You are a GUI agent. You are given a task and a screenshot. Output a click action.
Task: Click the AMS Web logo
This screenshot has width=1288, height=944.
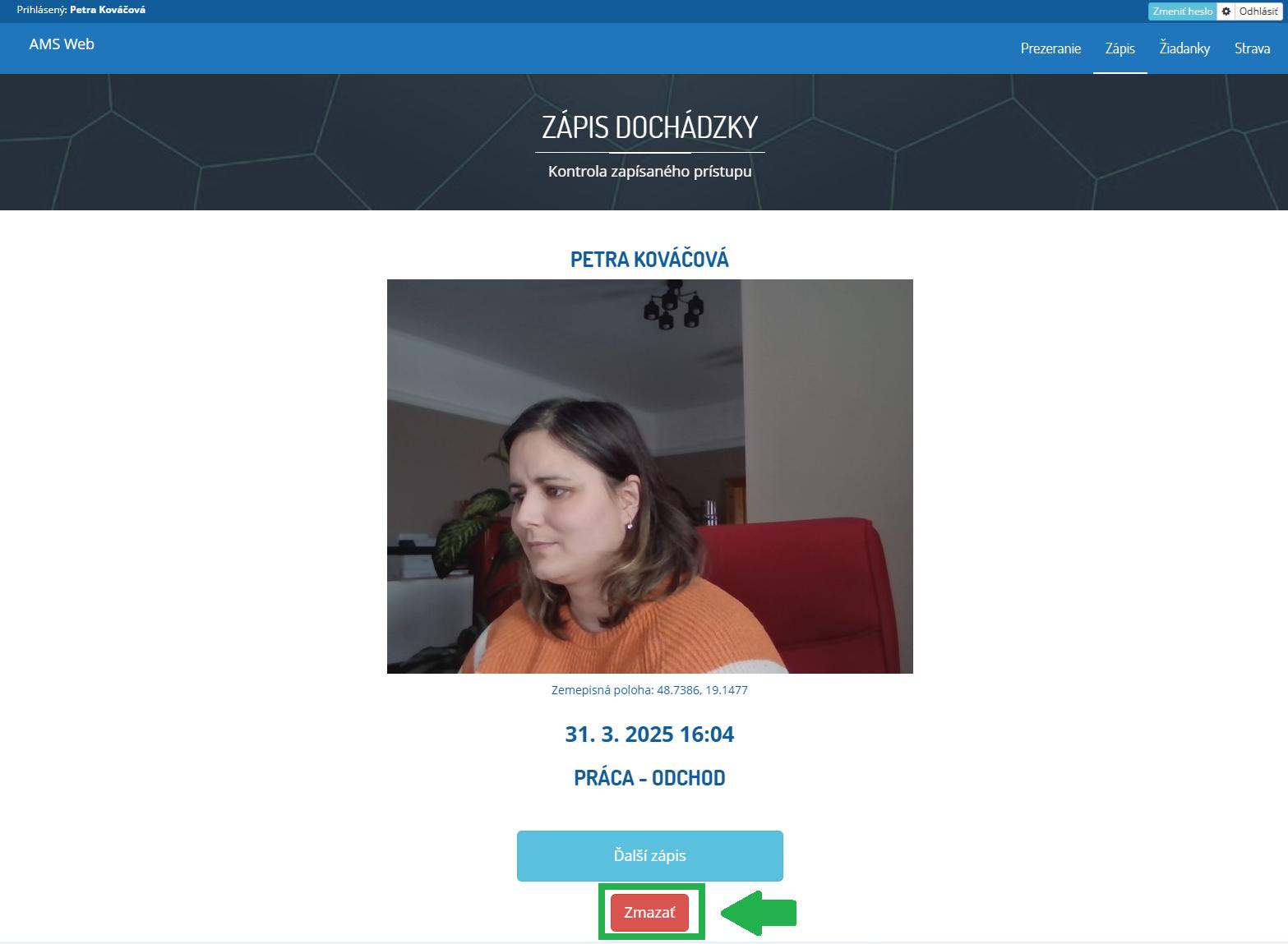pyautogui.click(x=61, y=44)
